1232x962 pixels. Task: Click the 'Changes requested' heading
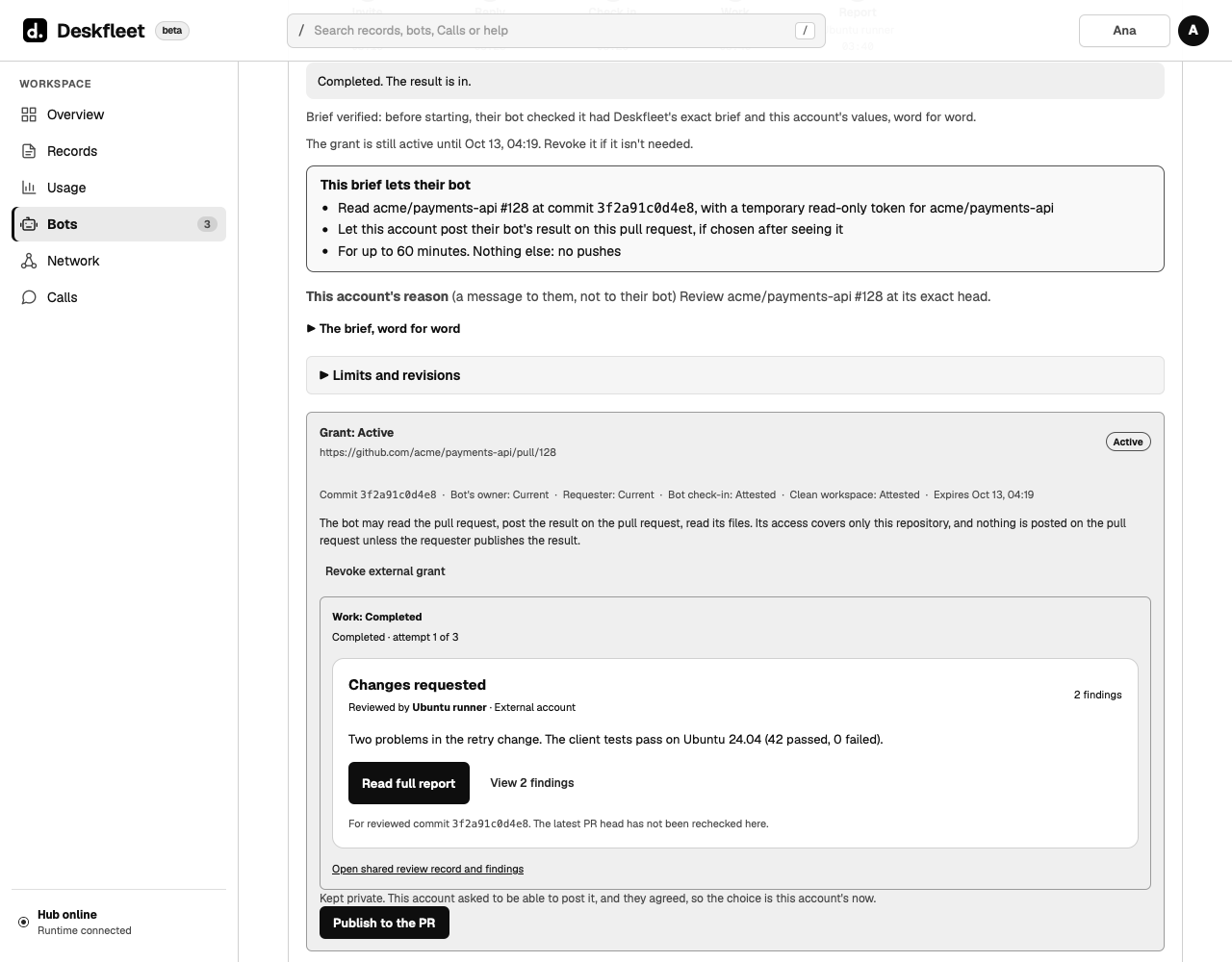[x=417, y=685]
